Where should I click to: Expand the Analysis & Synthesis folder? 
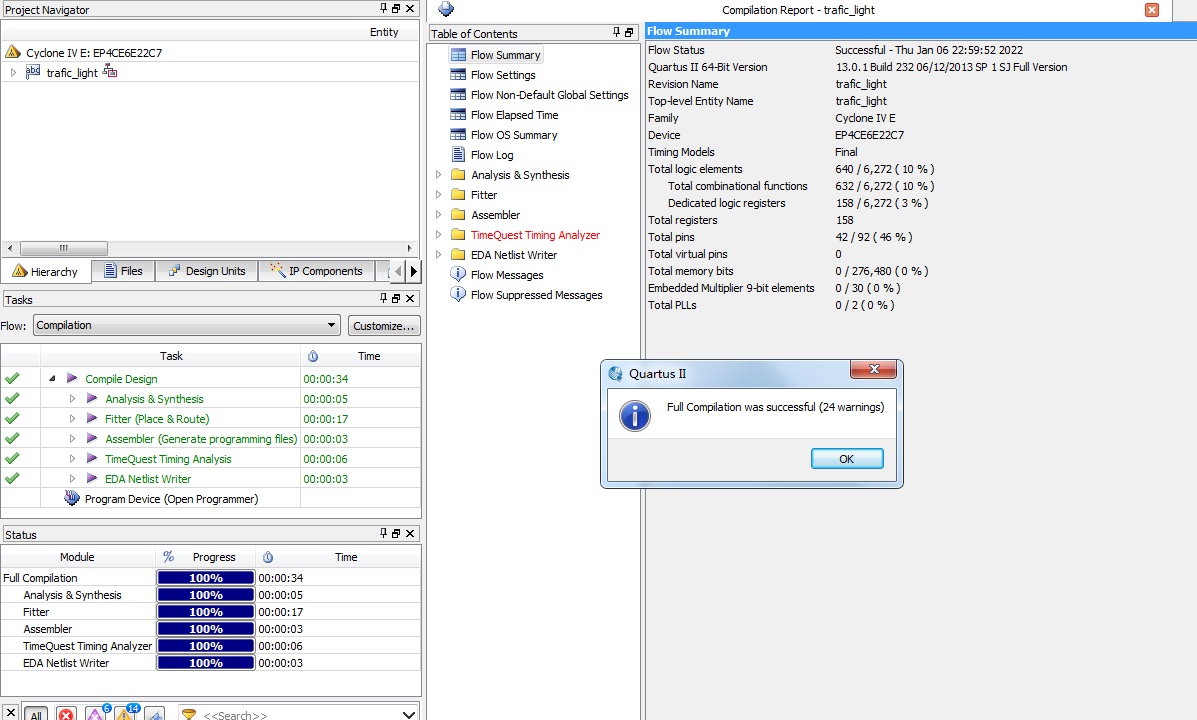(438, 175)
